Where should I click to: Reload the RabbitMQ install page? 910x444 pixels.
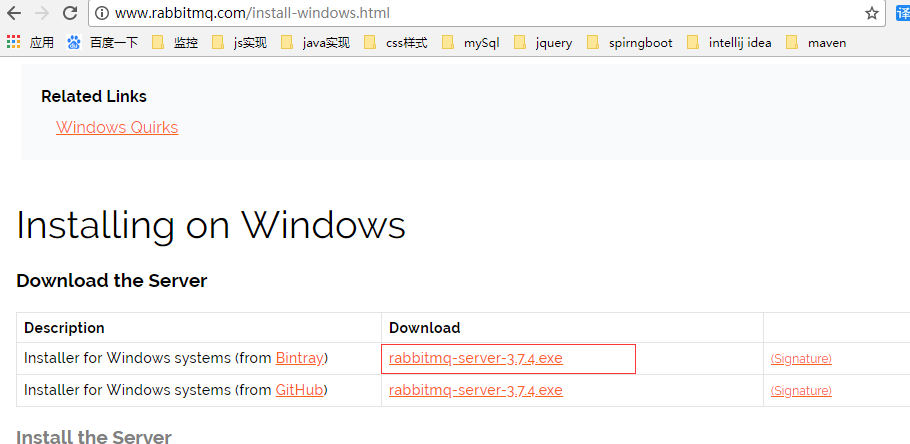pos(70,13)
